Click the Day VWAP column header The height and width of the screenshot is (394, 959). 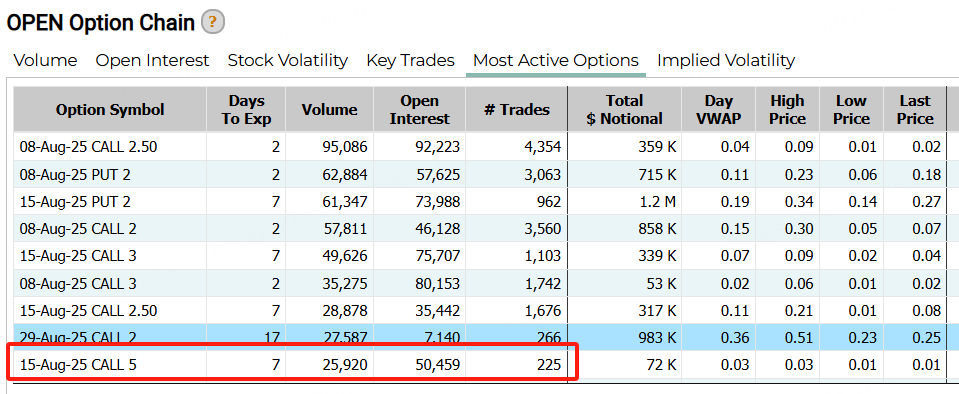[718, 110]
